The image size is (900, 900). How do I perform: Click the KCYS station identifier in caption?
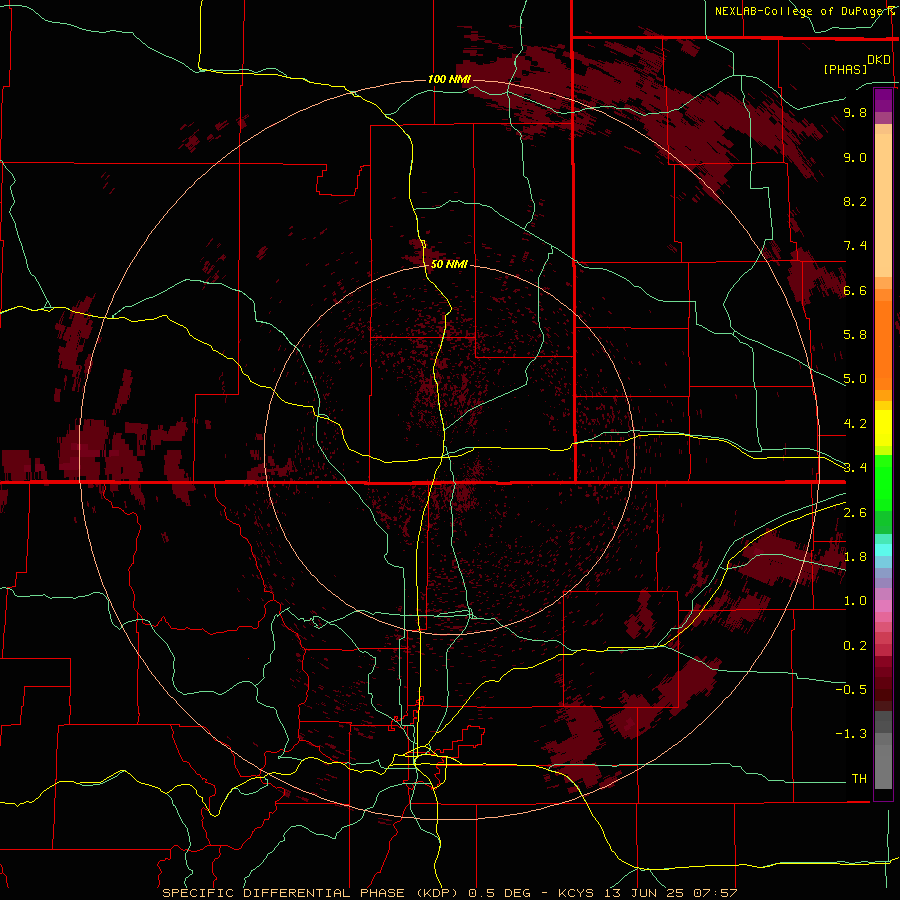577,893
